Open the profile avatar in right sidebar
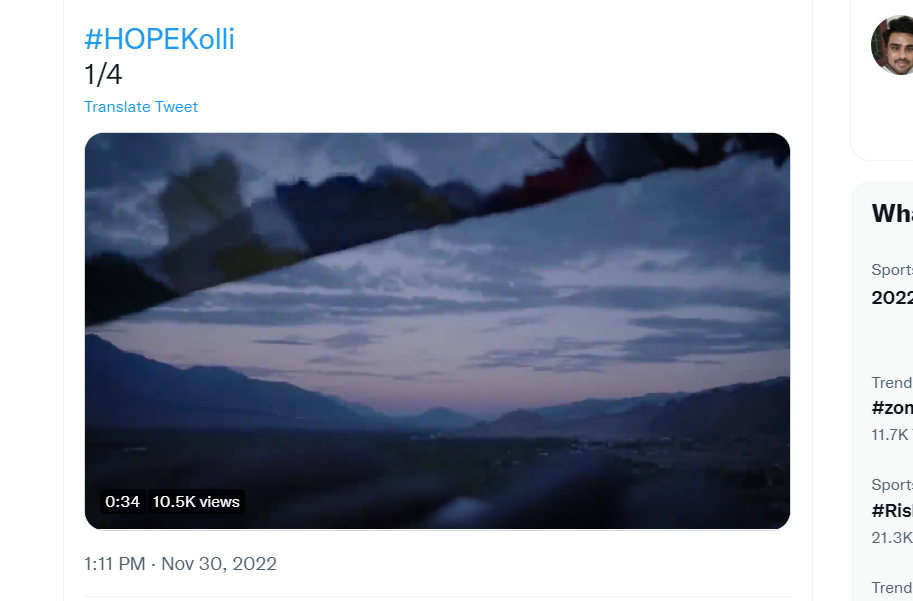The image size is (913, 601). click(892, 45)
